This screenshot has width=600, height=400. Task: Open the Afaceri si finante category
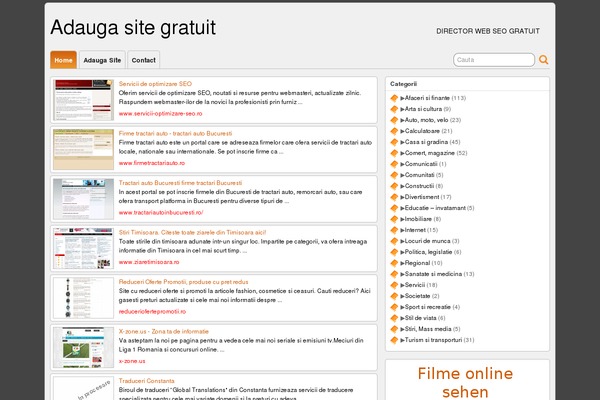(427, 98)
